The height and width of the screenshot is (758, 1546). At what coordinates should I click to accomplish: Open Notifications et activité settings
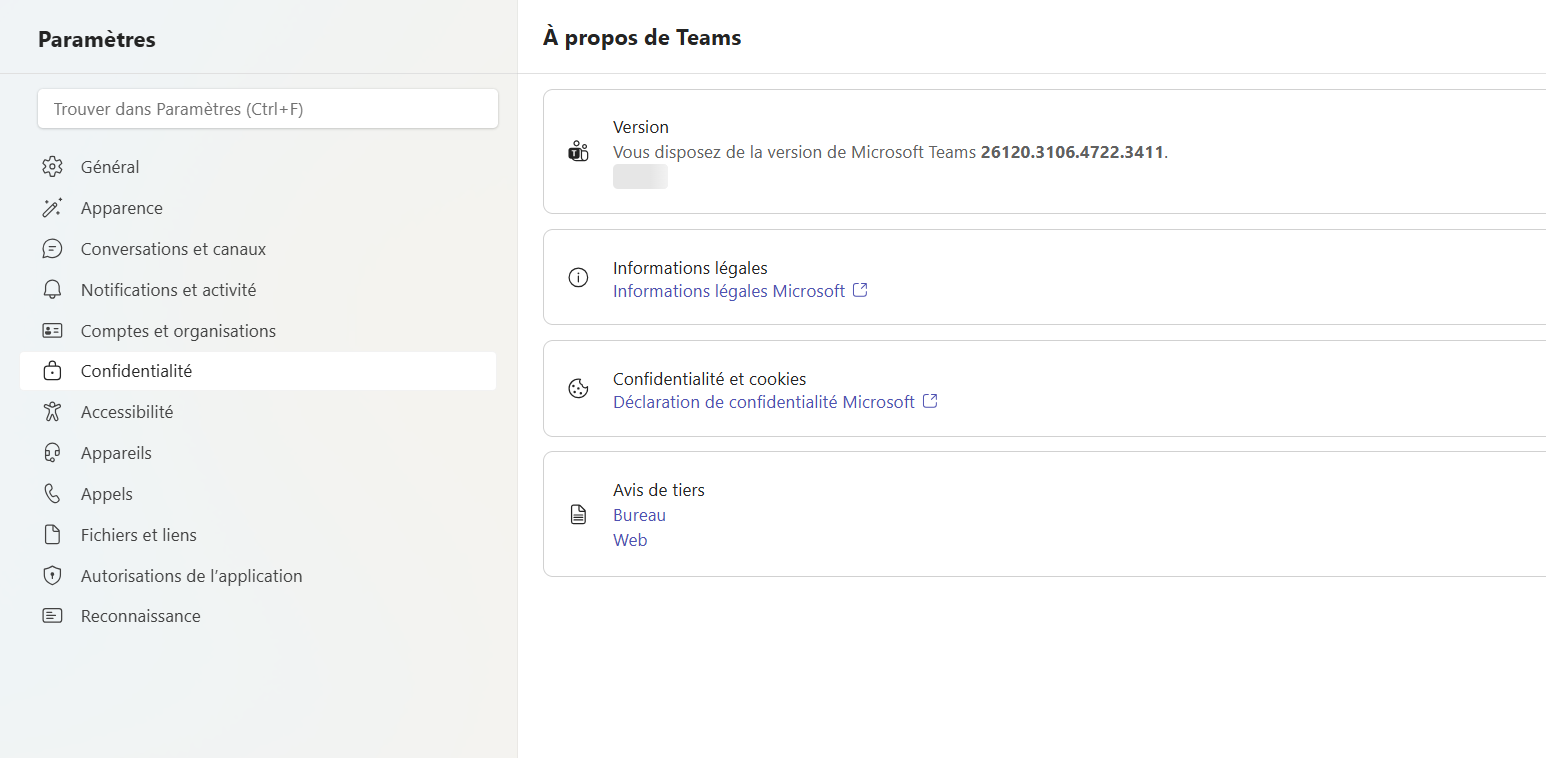pos(258,290)
